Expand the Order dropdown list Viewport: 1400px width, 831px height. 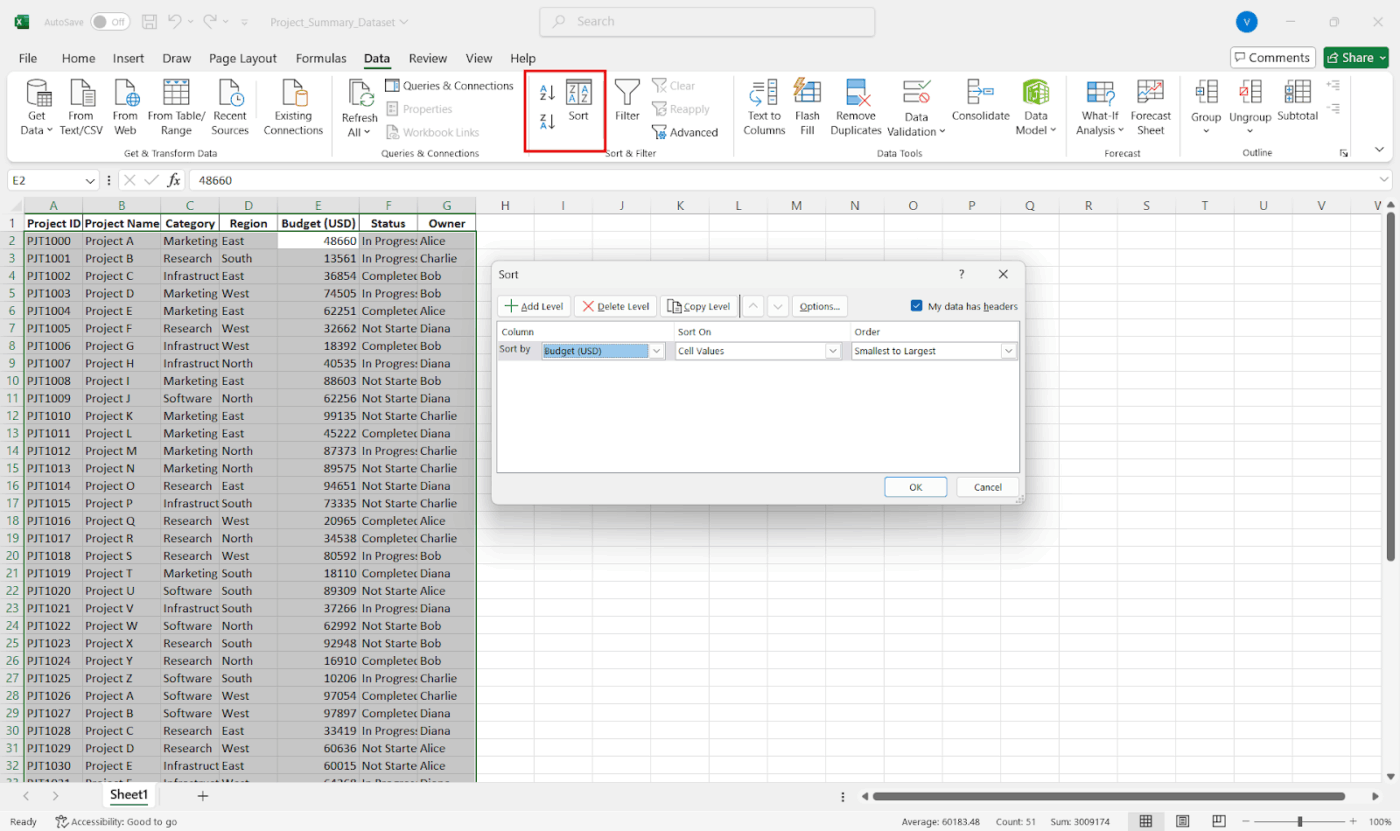pyautogui.click(x=1008, y=351)
